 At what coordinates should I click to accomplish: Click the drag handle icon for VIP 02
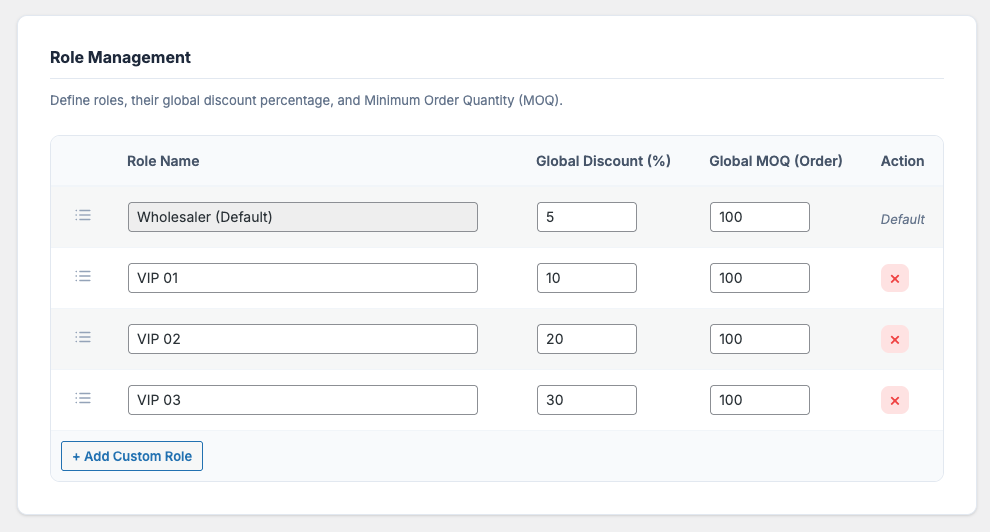pos(83,337)
